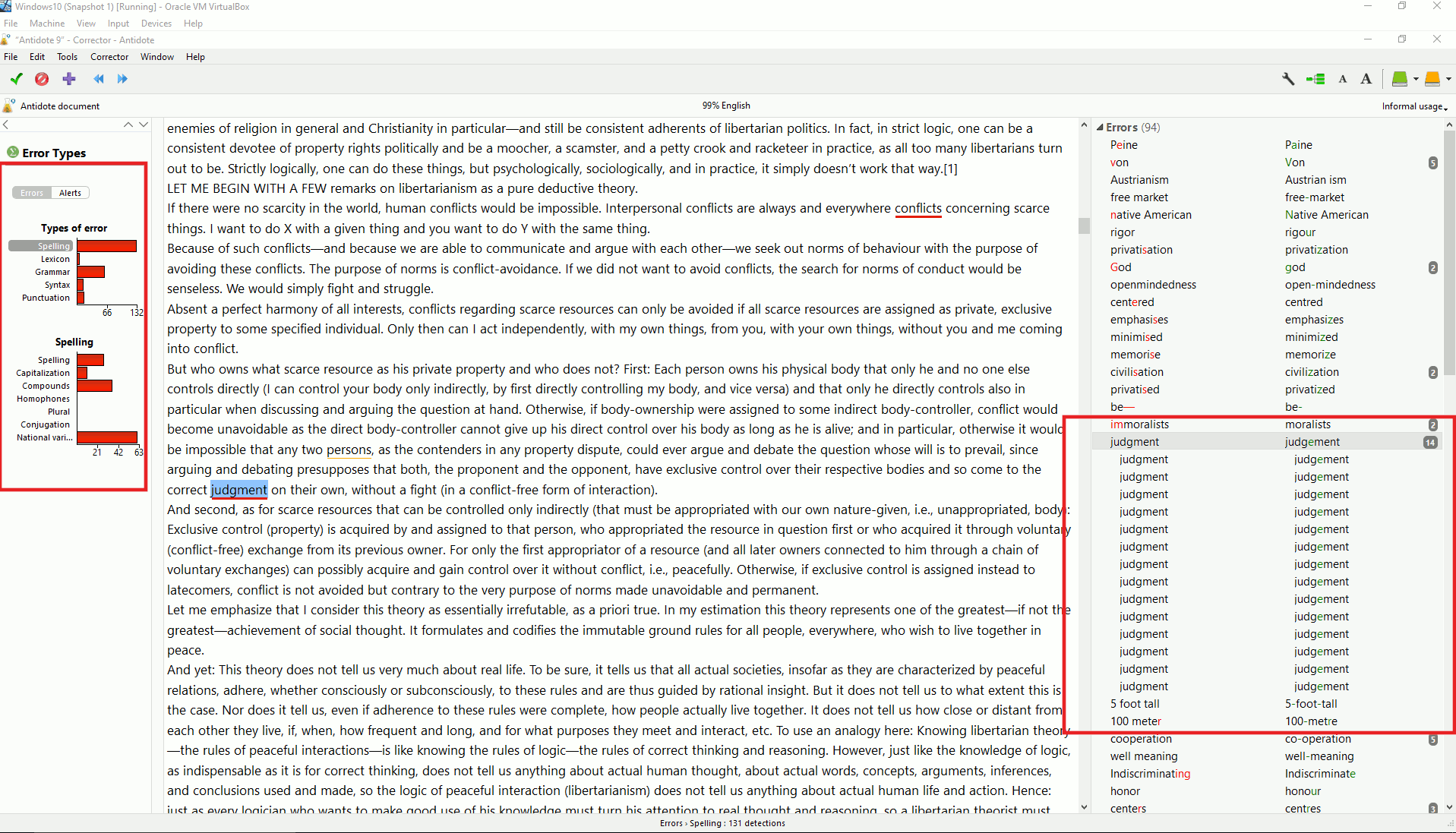1456x833 pixels.
Task: Select Punctuation error type
Action: point(46,298)
